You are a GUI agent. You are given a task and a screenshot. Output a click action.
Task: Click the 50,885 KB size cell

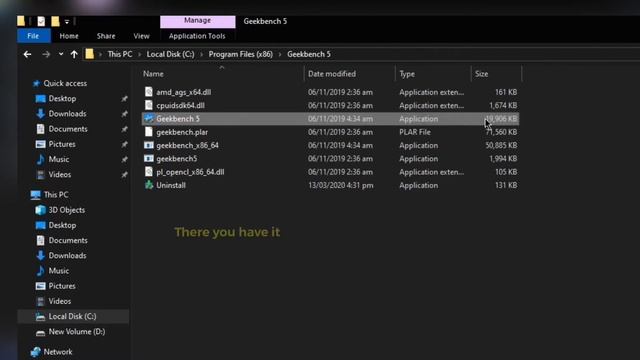tap(501, 145)
